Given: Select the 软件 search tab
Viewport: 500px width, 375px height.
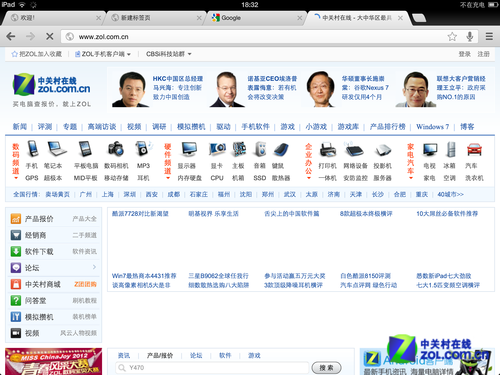Looking at the screenshot, I should tap(225, 356).
